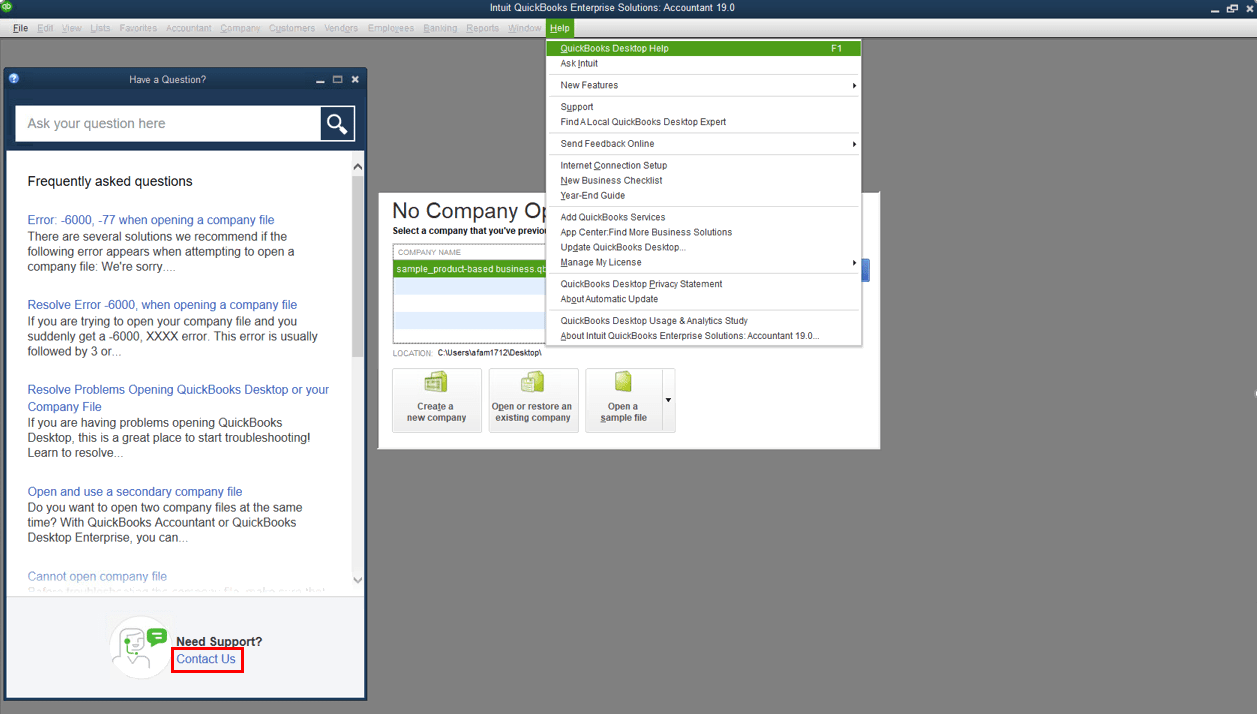This screenshot has width=1257, height=714.
Task: Click the question mark icon on the panel
Action: 13,79
